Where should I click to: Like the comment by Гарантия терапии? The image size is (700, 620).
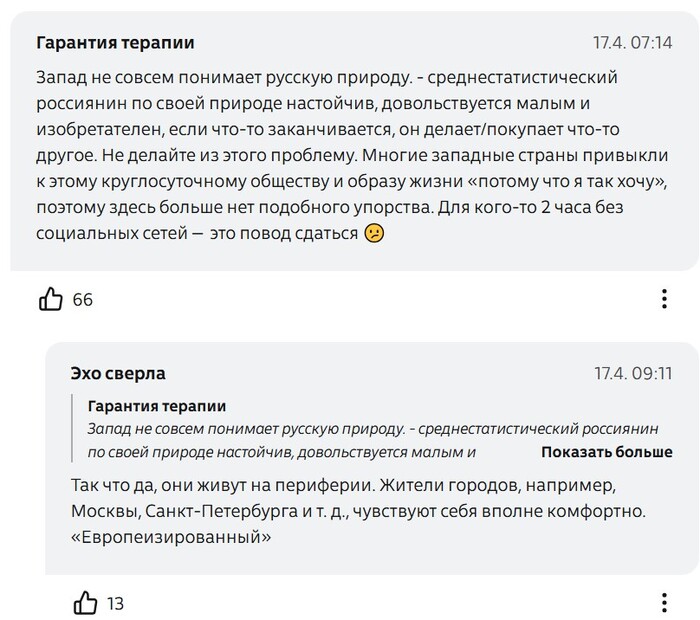49,298
